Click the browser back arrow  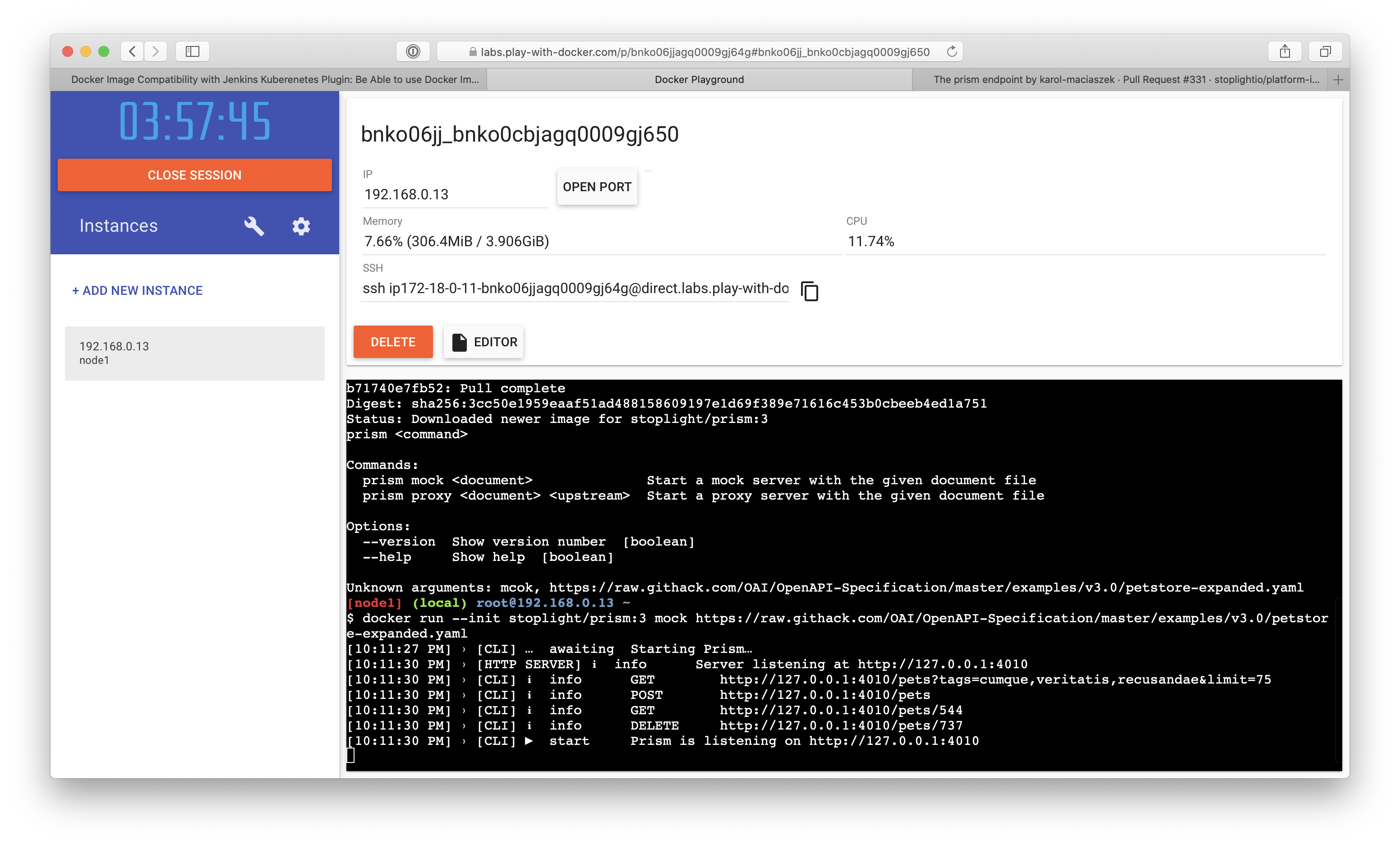(x=132, y=51)
